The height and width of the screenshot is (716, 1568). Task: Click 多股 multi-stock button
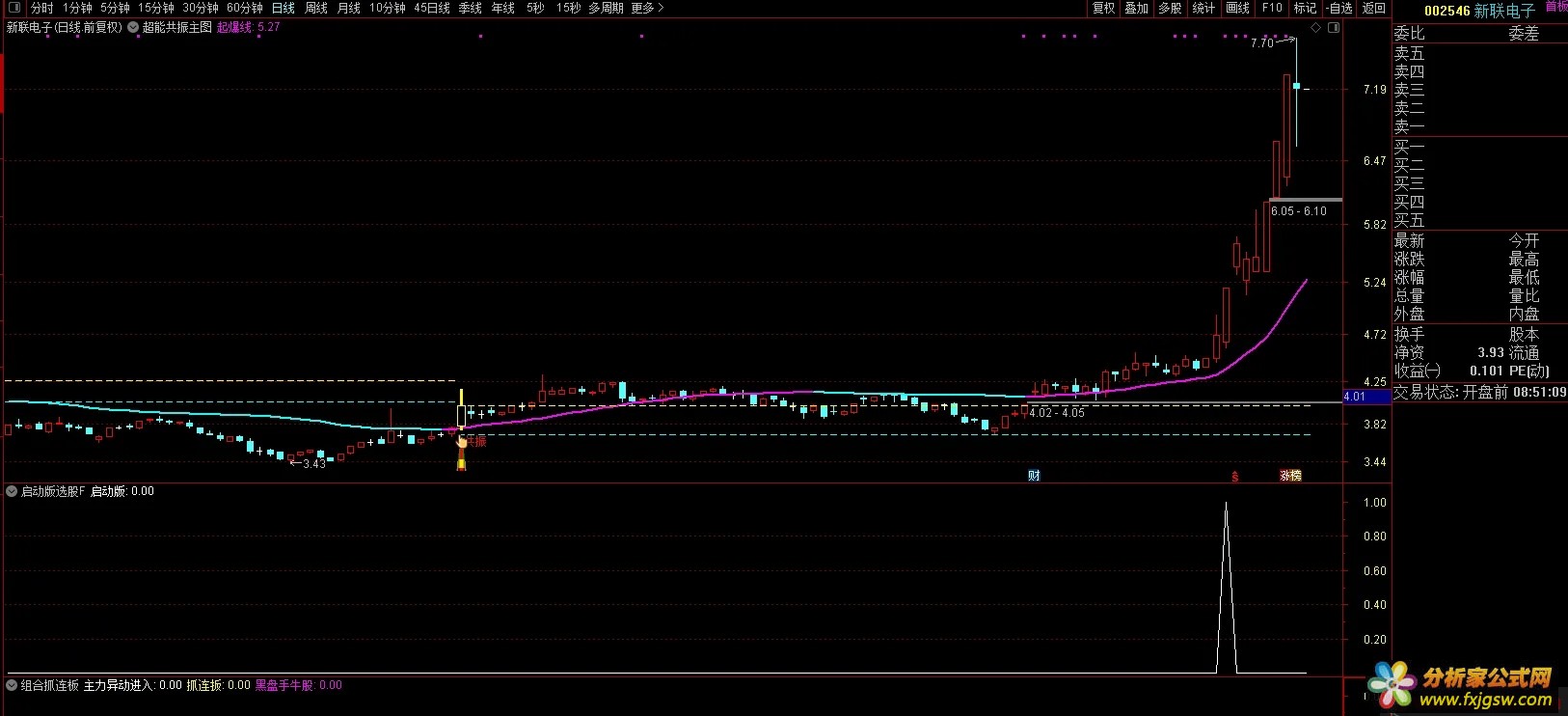pyautogui.click(x=1170, y=8)
